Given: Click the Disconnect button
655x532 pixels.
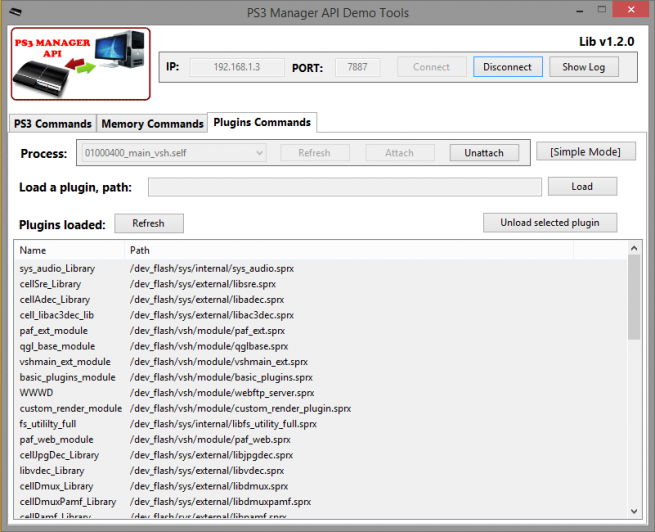Looking at the screenshot, I should pos(507,67).
